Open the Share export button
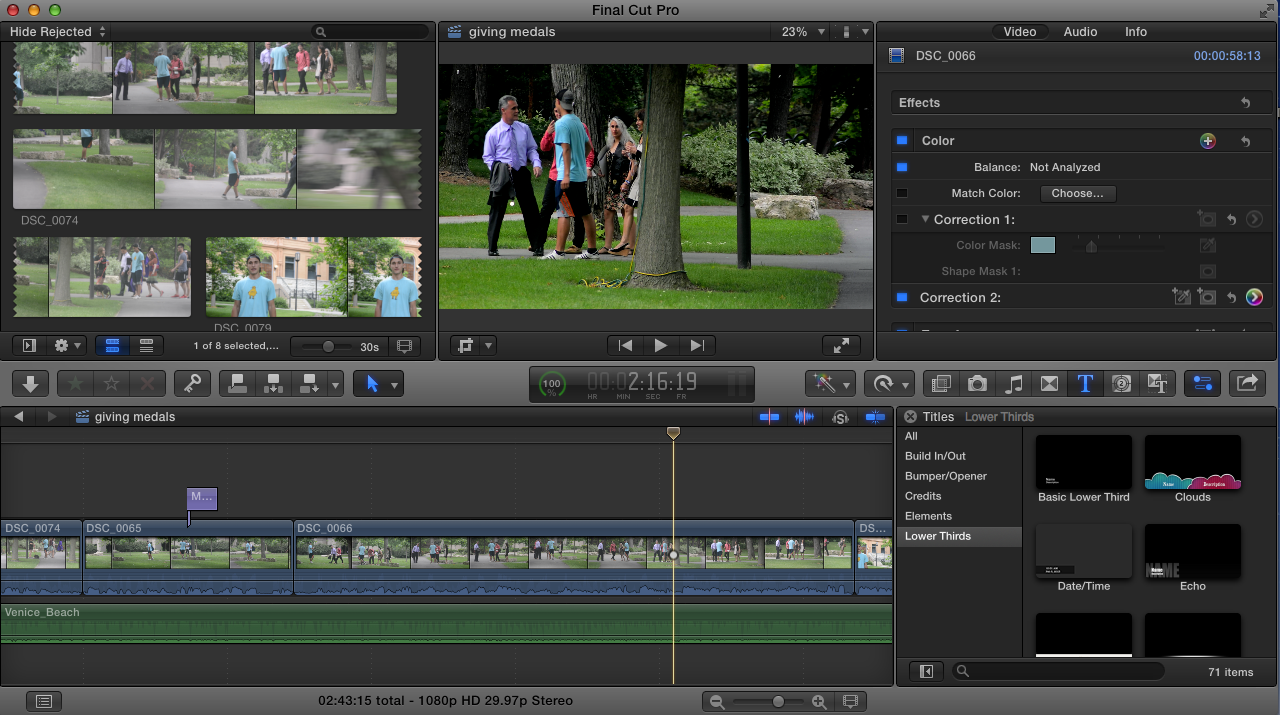This screenshot has height=715, width=1280. click(x=1247, y=384)
